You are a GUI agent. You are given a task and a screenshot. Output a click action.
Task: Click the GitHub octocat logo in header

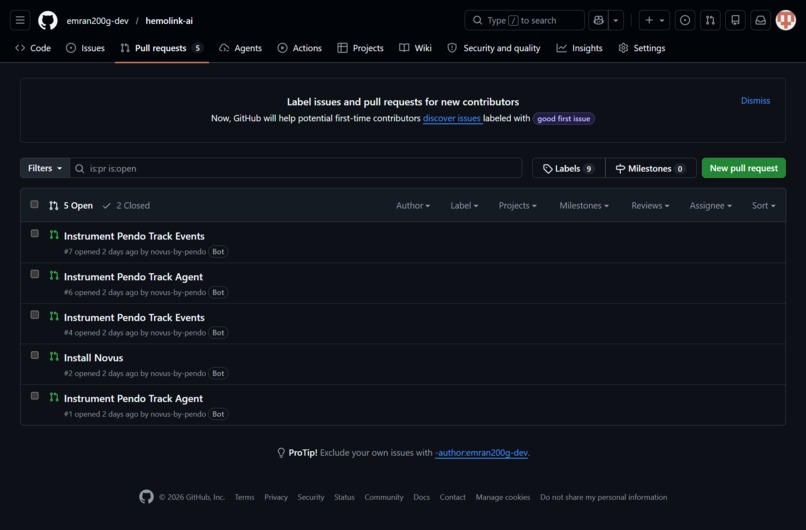click(x=48, y=21)
